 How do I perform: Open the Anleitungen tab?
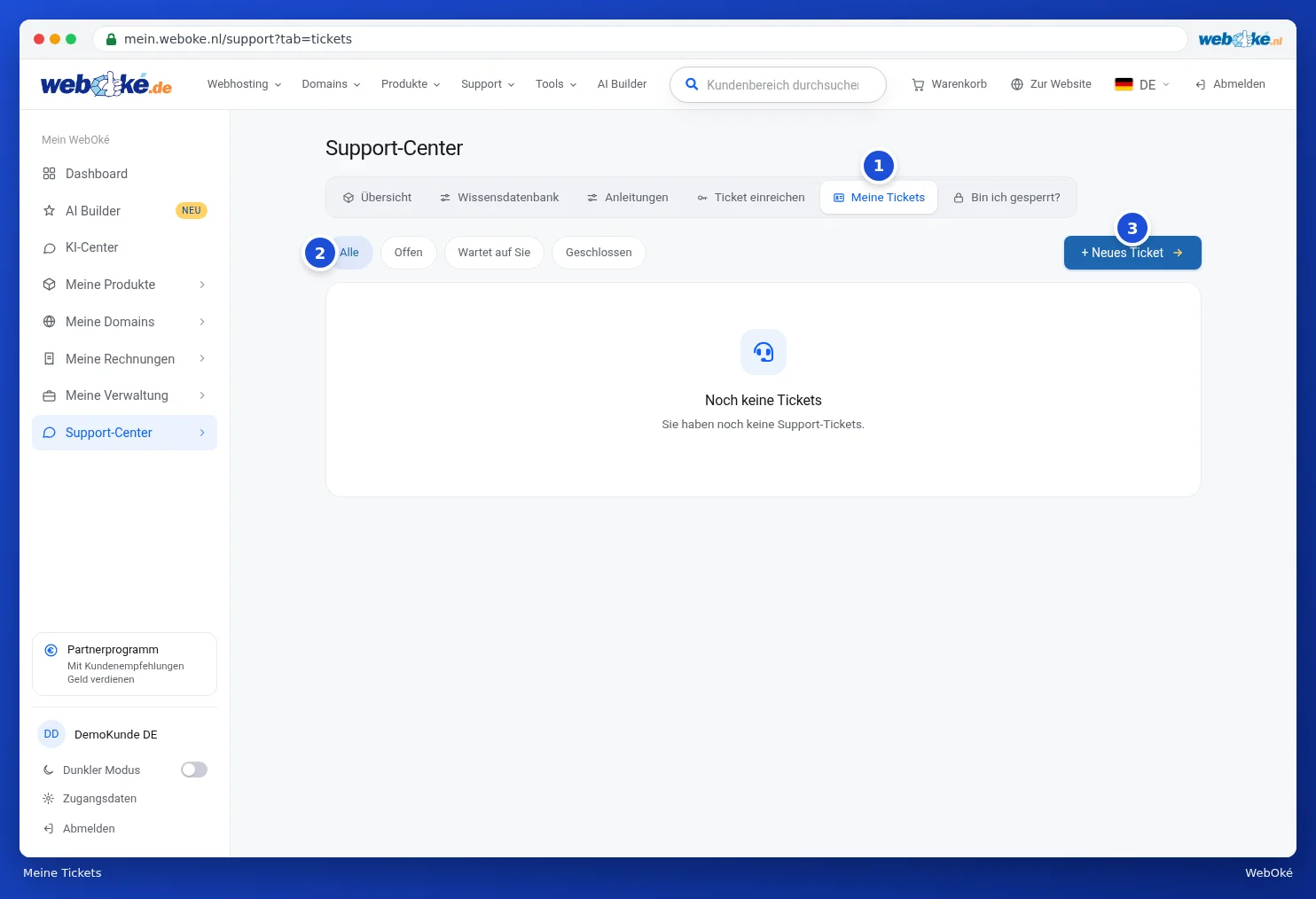628,198
